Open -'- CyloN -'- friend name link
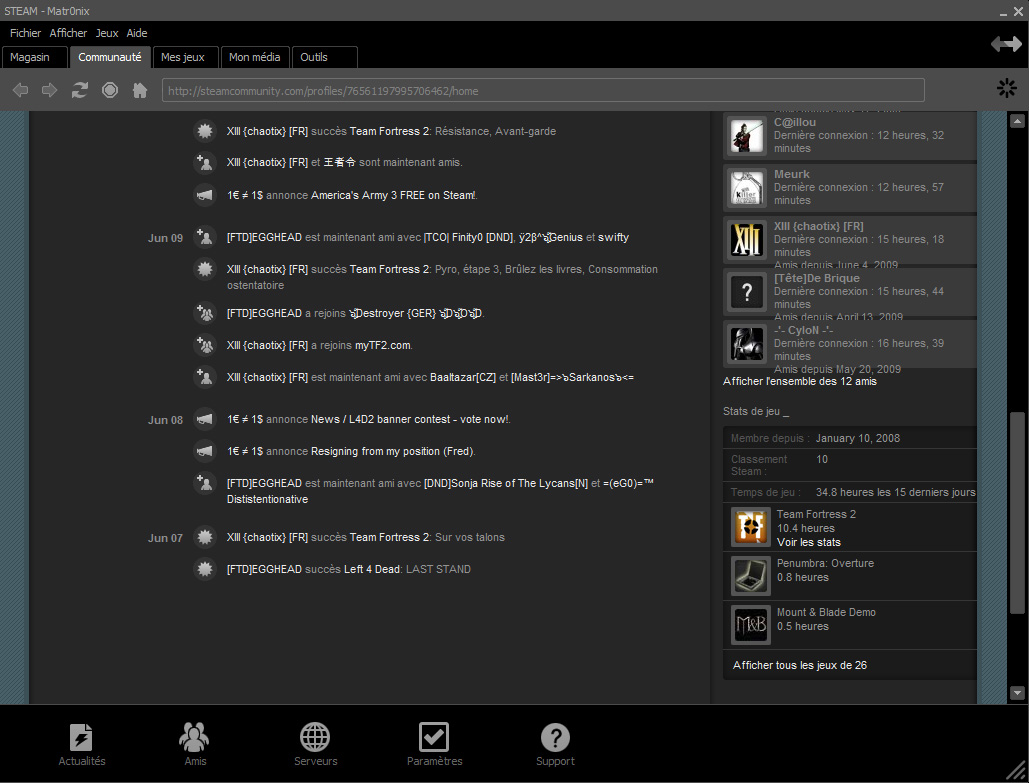The image size is (1029, 783). point(803,330)
